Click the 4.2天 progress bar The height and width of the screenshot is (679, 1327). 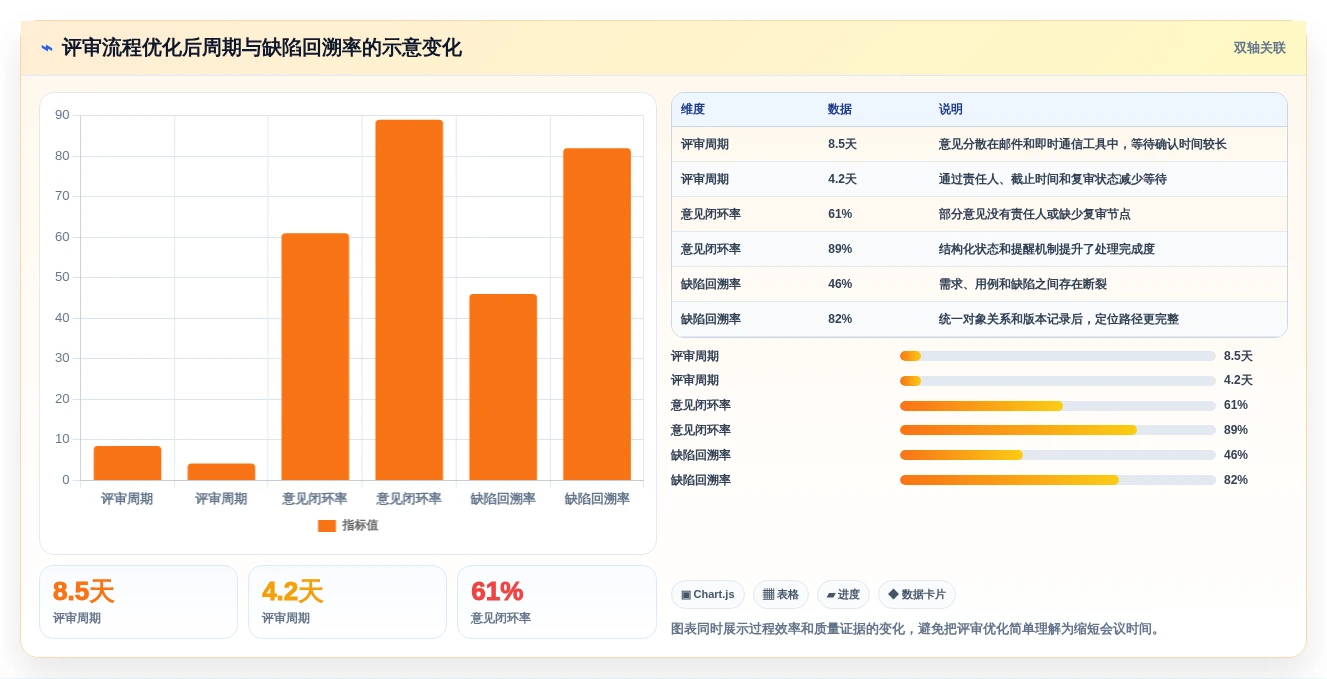pos(1058,381)
